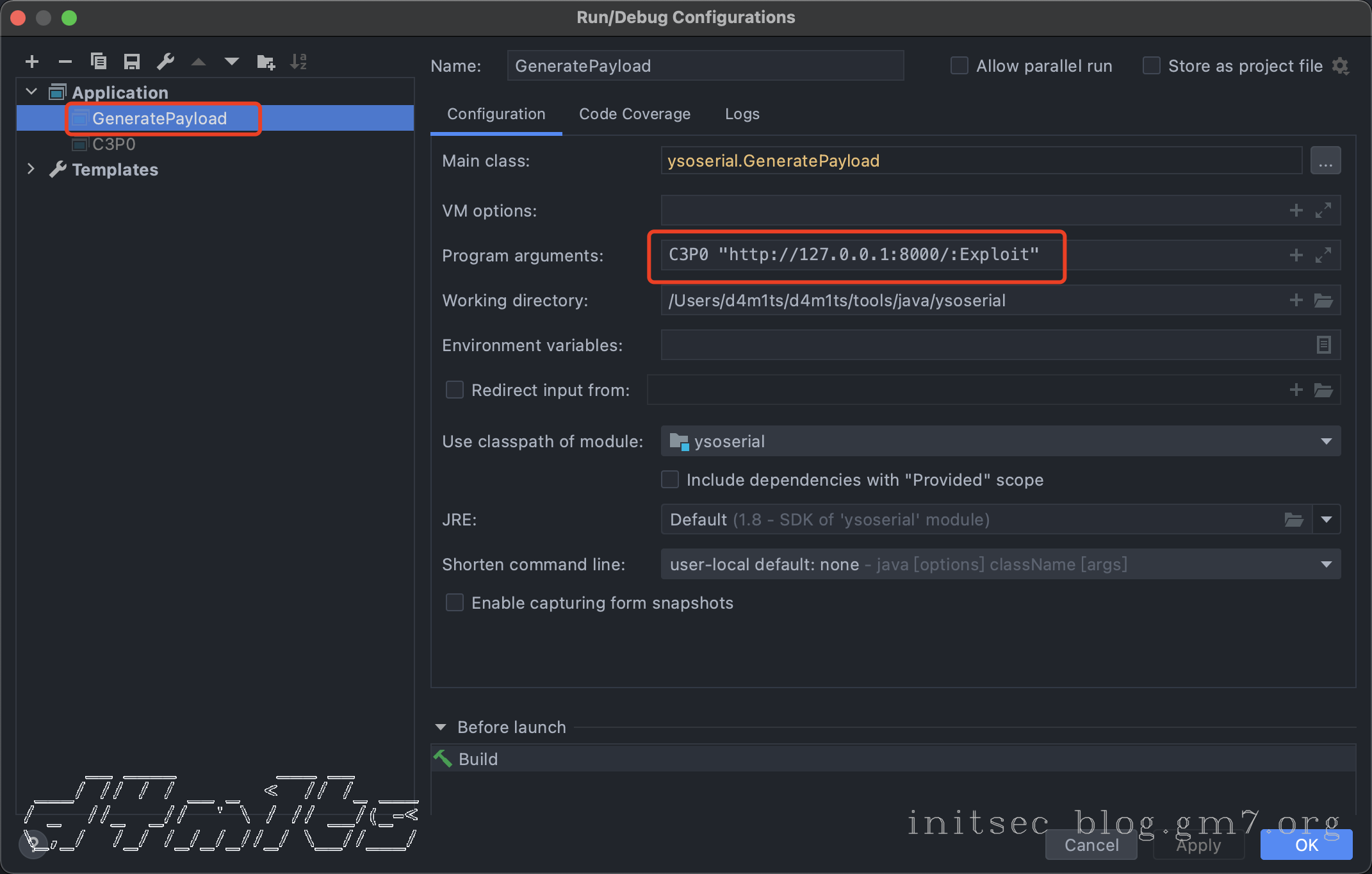Click the Remove Configuration minus icon
1372x874 pixels.
click(65, 62)
